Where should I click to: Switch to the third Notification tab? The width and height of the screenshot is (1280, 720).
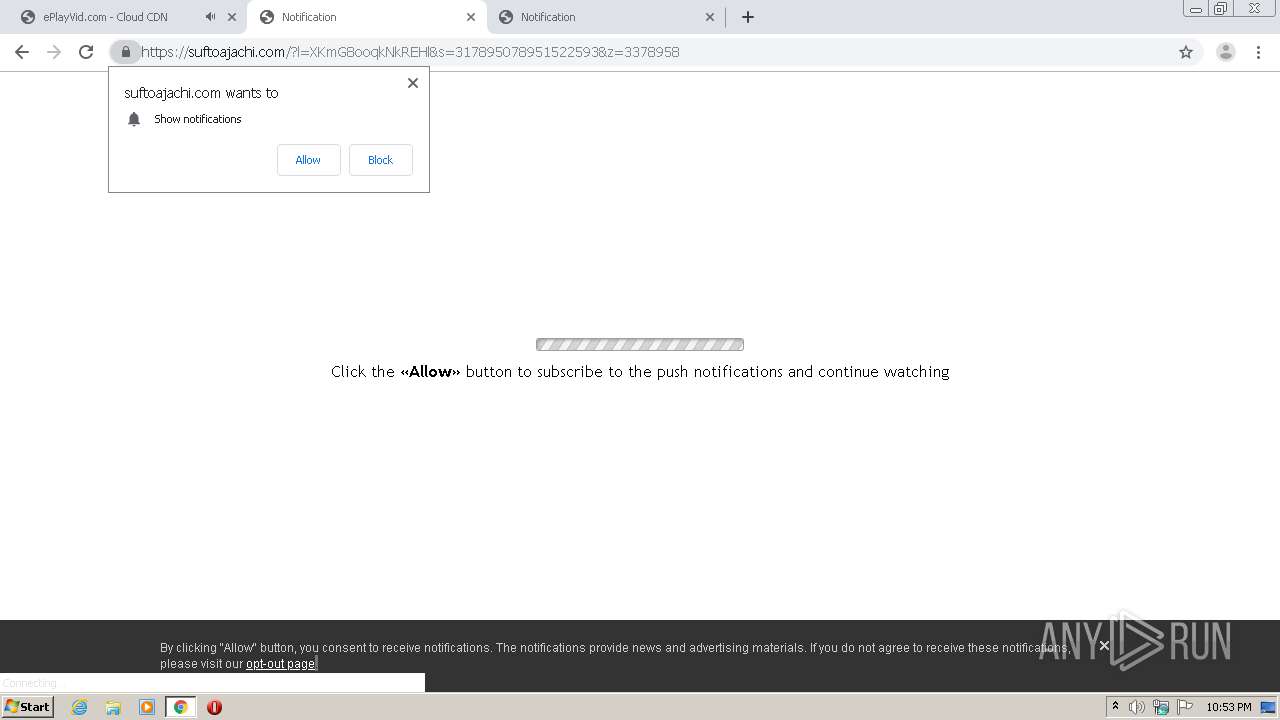[x=606, y=17]
